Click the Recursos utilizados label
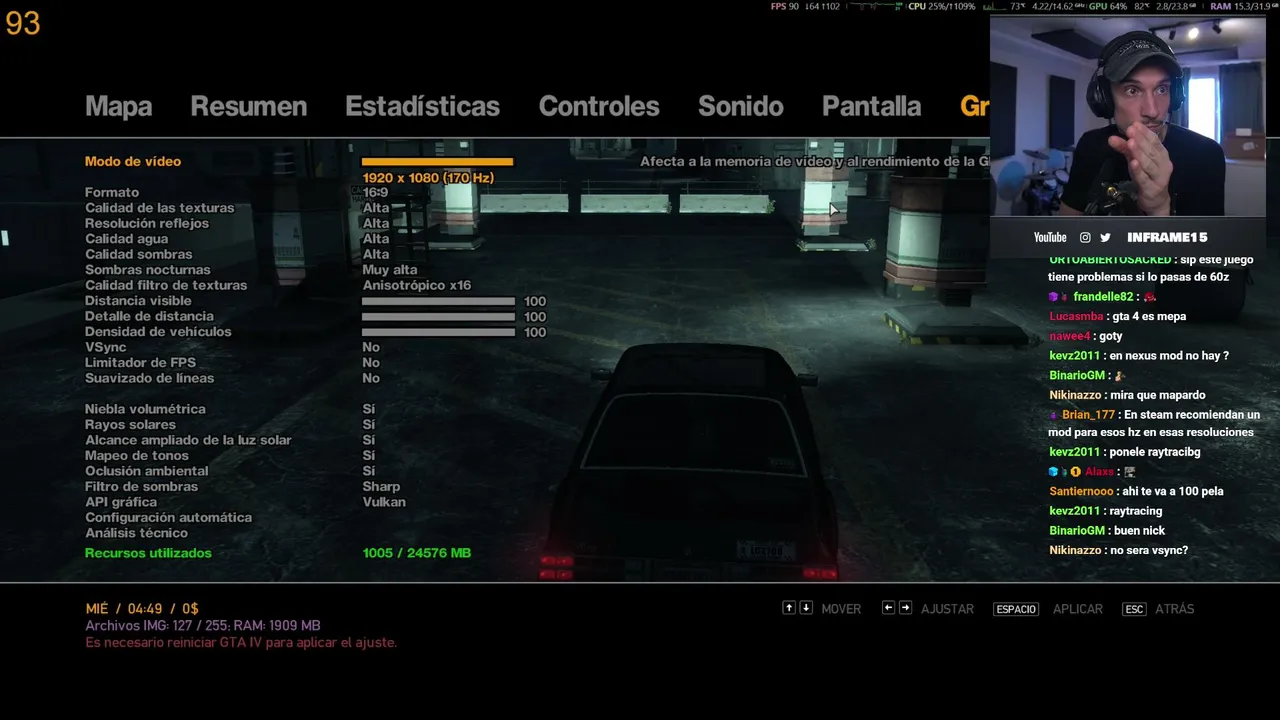This screenshot has height=720, width=1280. pos(148,553)
